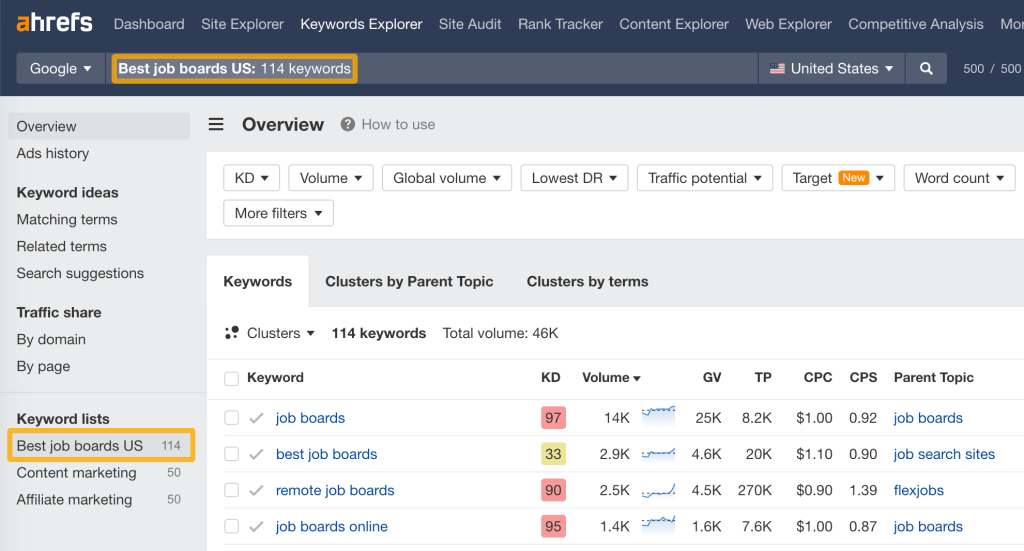Open the trend sparkline for remote job boards
The width and height of the screenshot is (1024, 551).
[658, 490]
